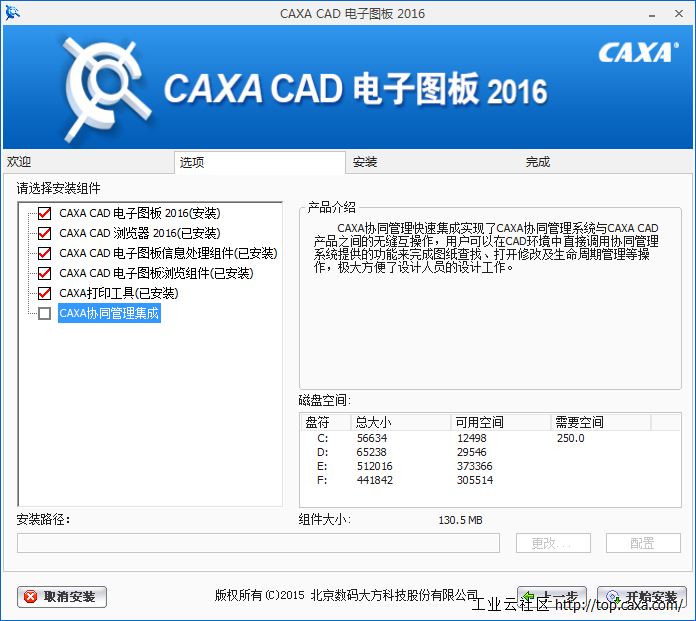Select the E: drive row
This screenshot has height=621, width=696.
[490, 466]
